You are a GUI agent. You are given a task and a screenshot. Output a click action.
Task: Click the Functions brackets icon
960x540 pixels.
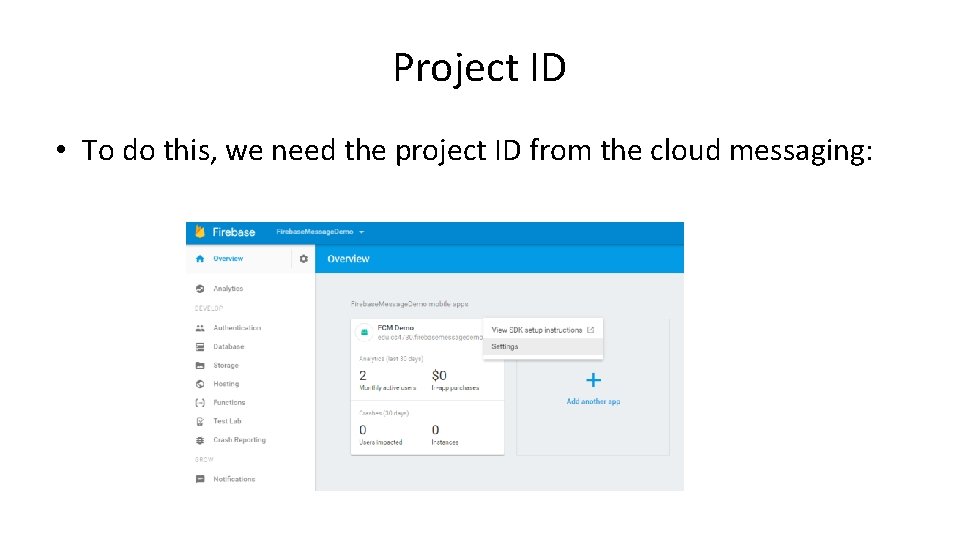point(200,402)
